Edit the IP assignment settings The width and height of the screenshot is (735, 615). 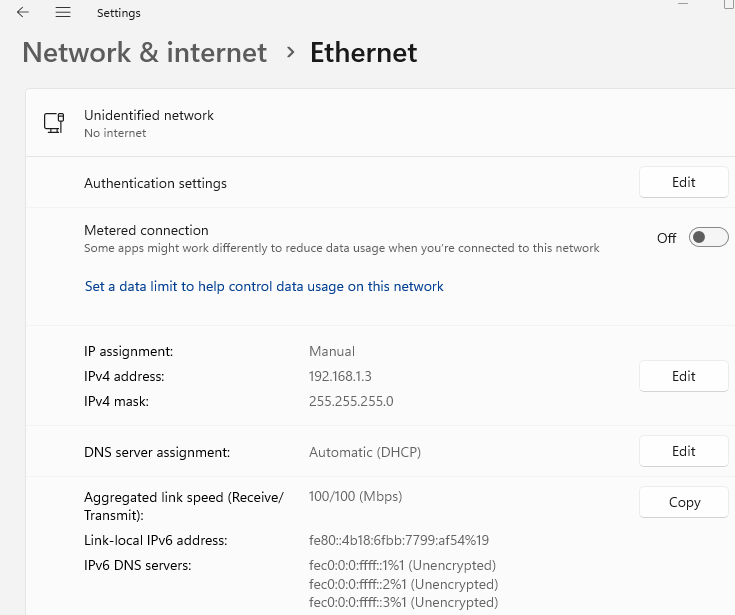(683, 376)
